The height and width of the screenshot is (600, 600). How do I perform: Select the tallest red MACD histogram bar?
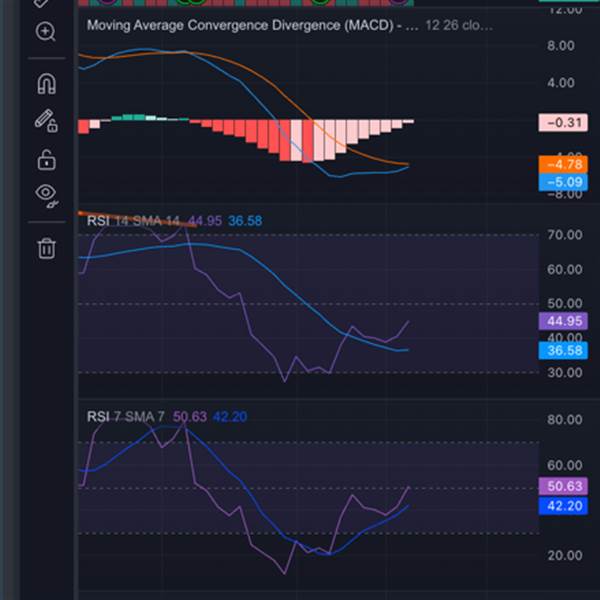click(308, 142)
